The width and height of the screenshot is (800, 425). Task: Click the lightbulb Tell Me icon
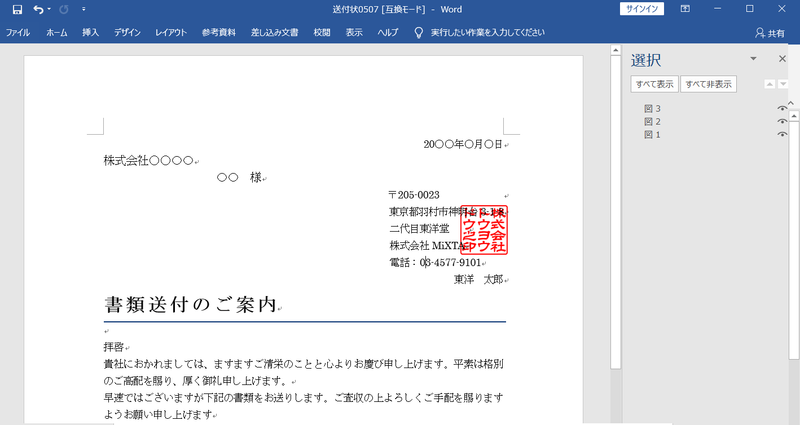(418, 33)
